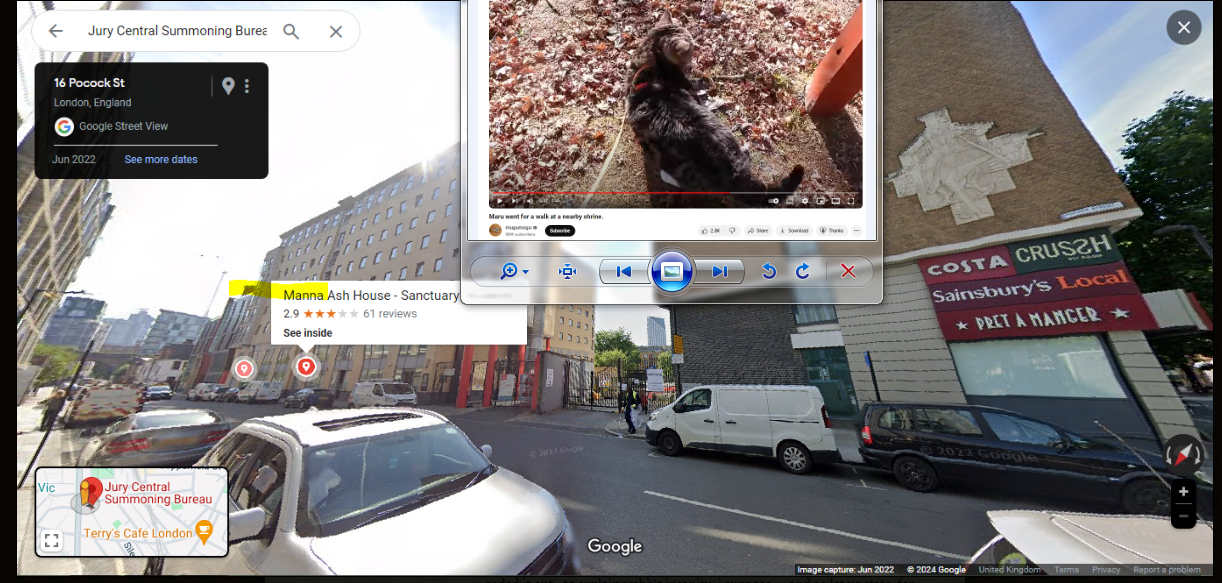Image resolution: width=1222 pixels, height=583 pixels.
Task: Click the compass to reset heading
Action: point(1183,454)
